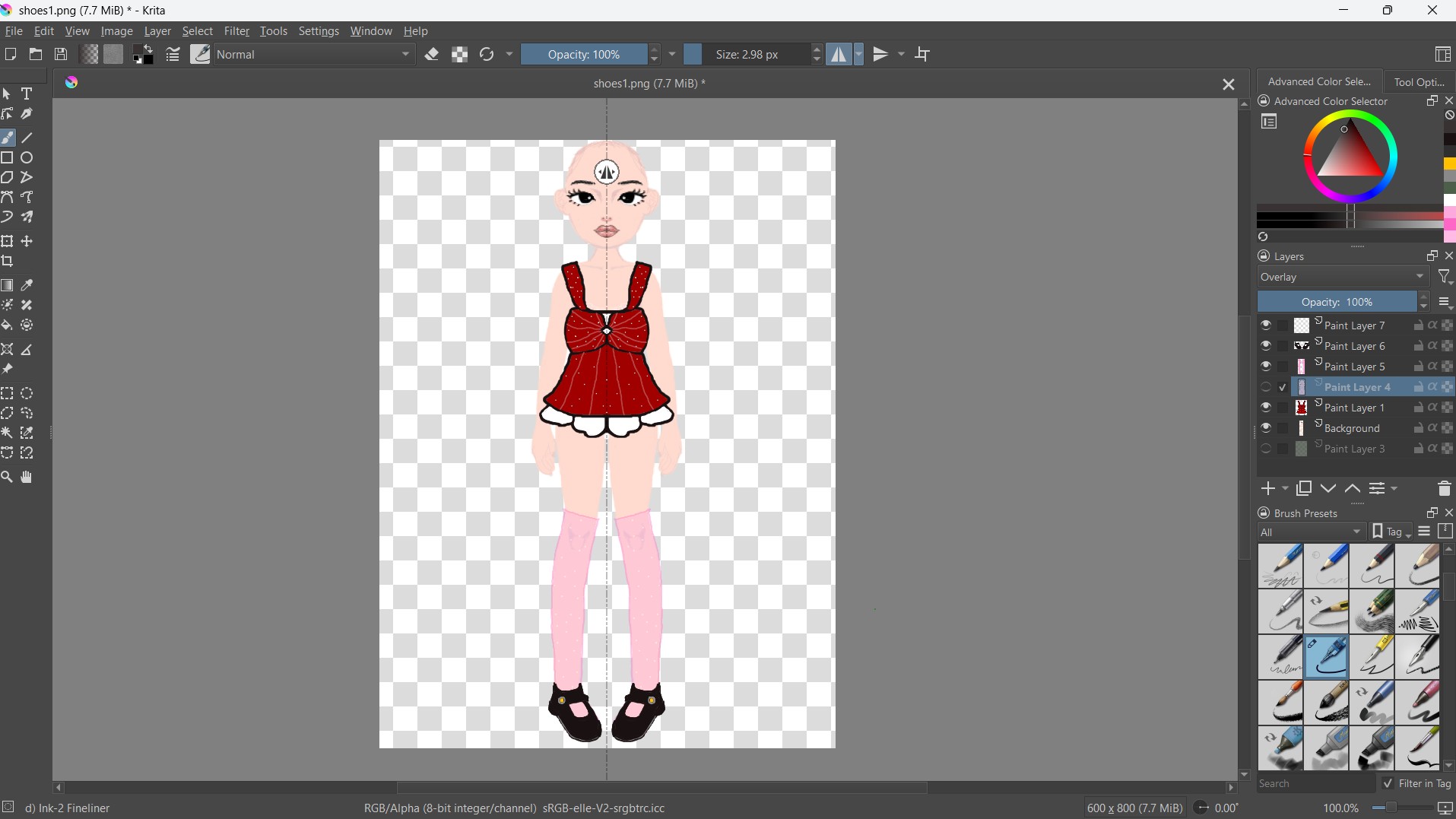Open an existing file from toolbar
This screenshot has height=819, width=1456.
36,54
